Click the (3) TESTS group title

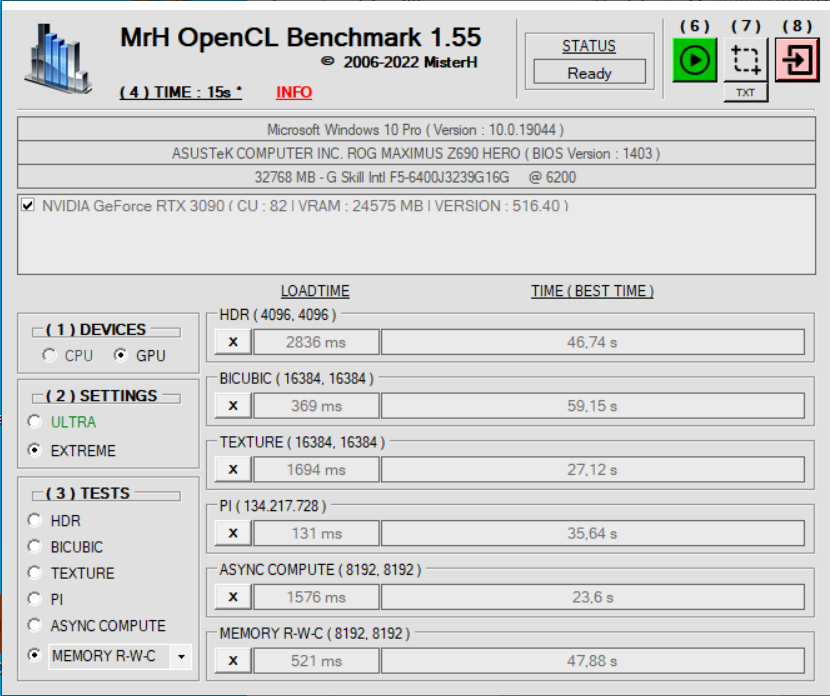tap(88, 493)
